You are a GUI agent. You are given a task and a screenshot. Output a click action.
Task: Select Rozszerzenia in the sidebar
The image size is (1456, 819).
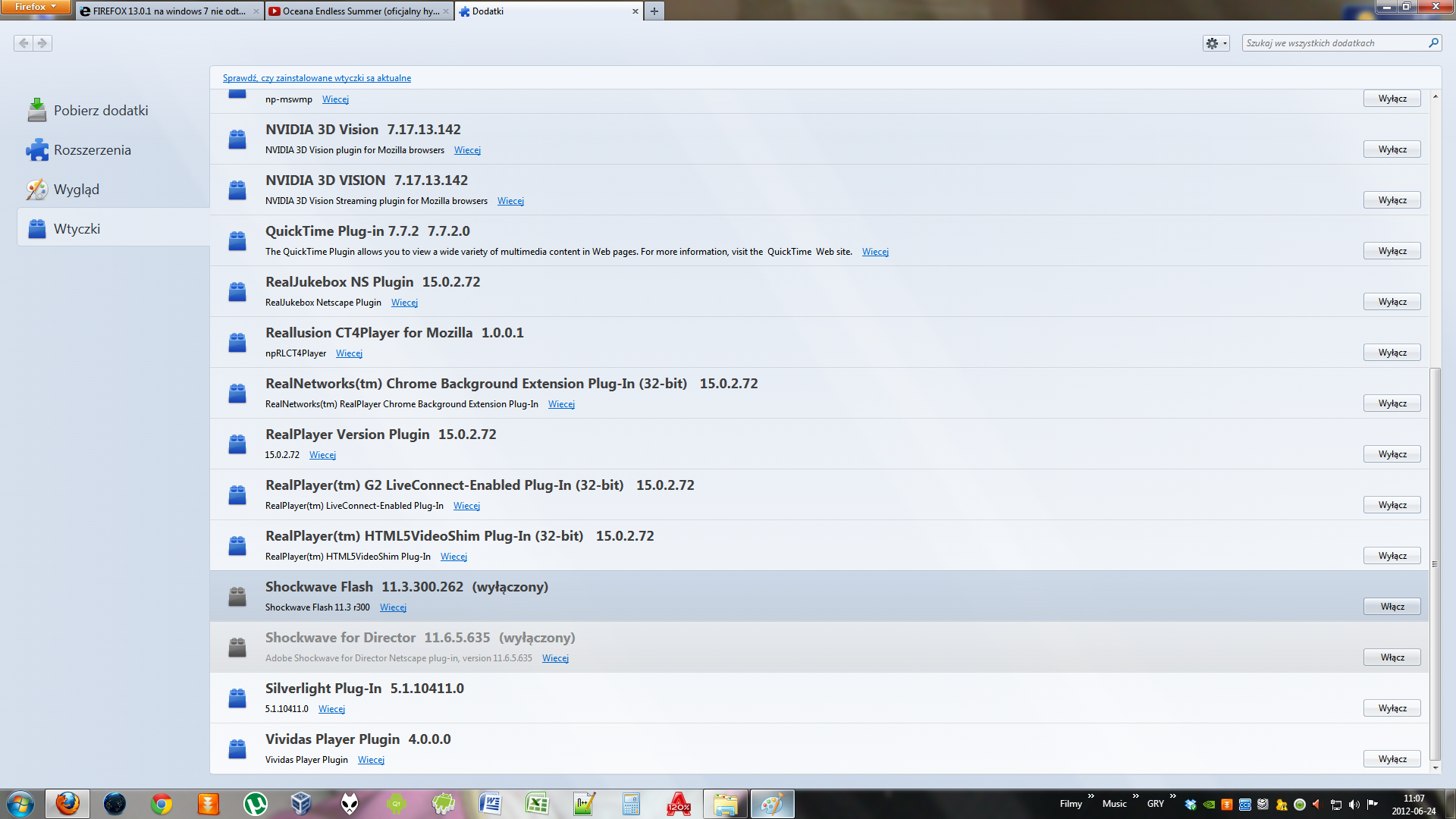coord(92,149)
